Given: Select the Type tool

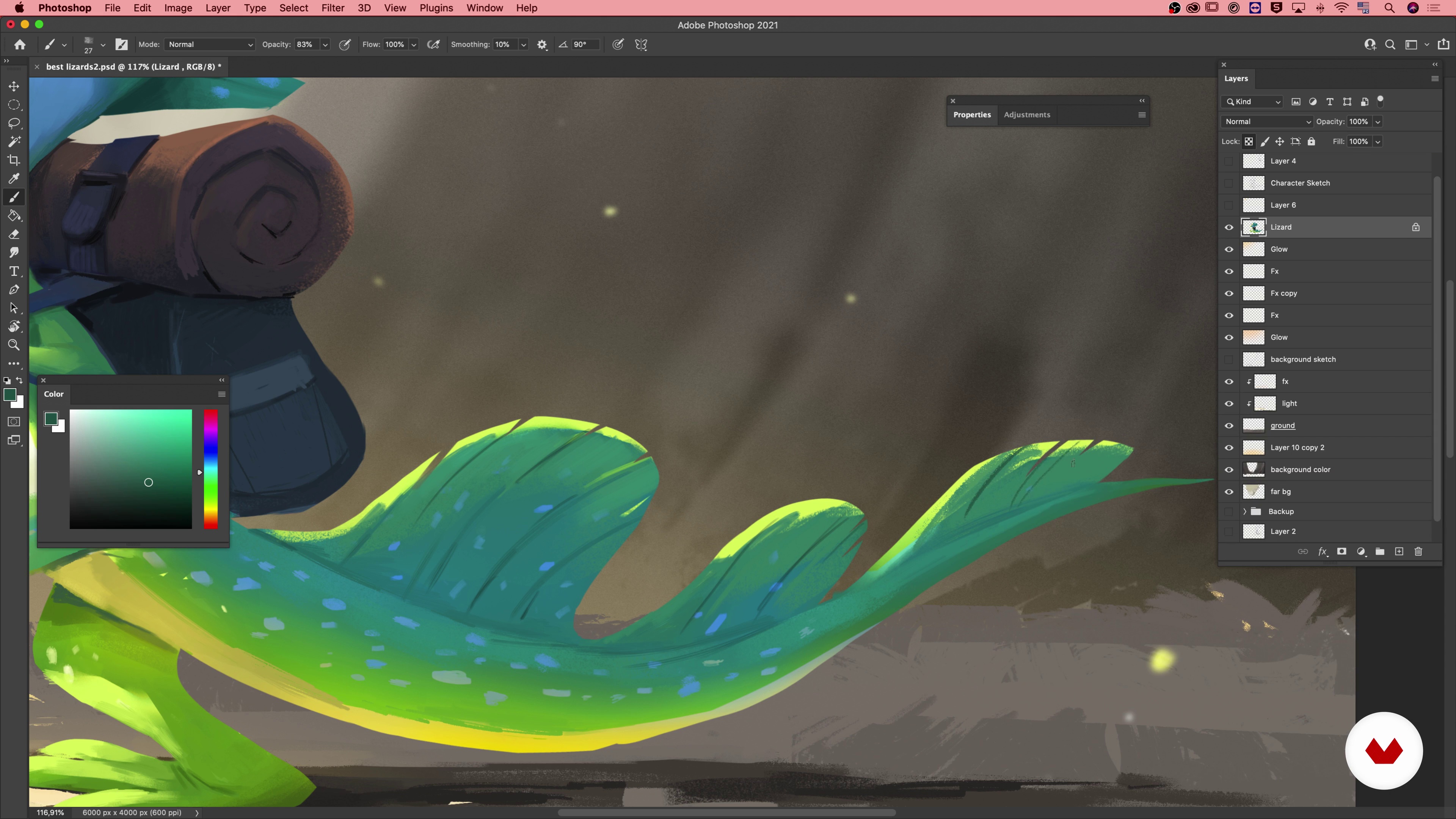Looking at the screenshot, I should (x=14, y=271).
